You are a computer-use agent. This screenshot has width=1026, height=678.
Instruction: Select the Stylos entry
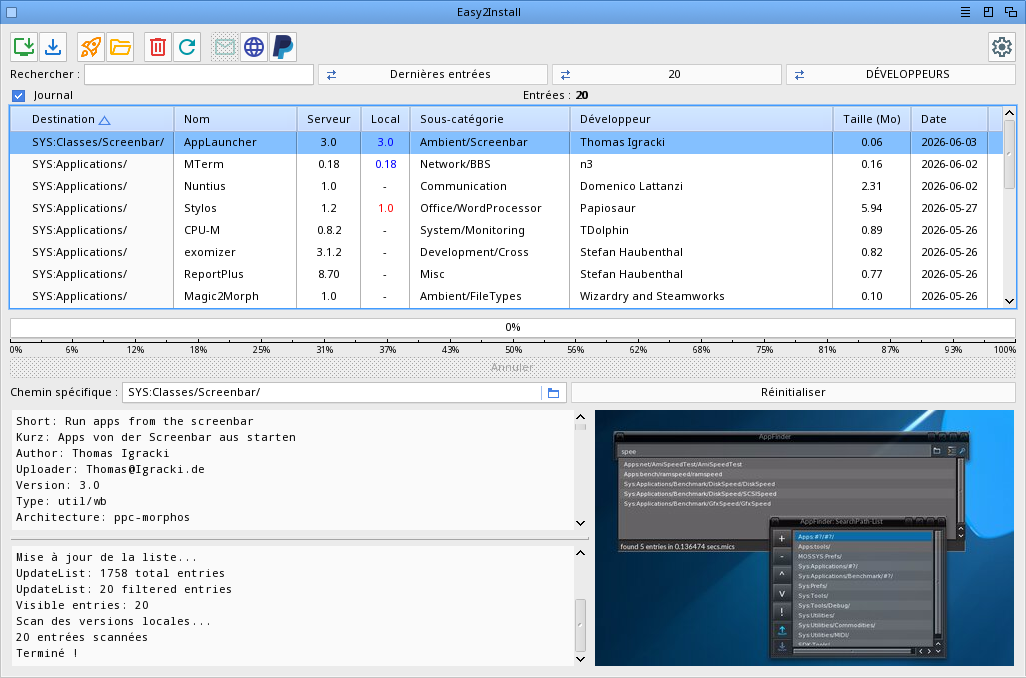[506, 208]
